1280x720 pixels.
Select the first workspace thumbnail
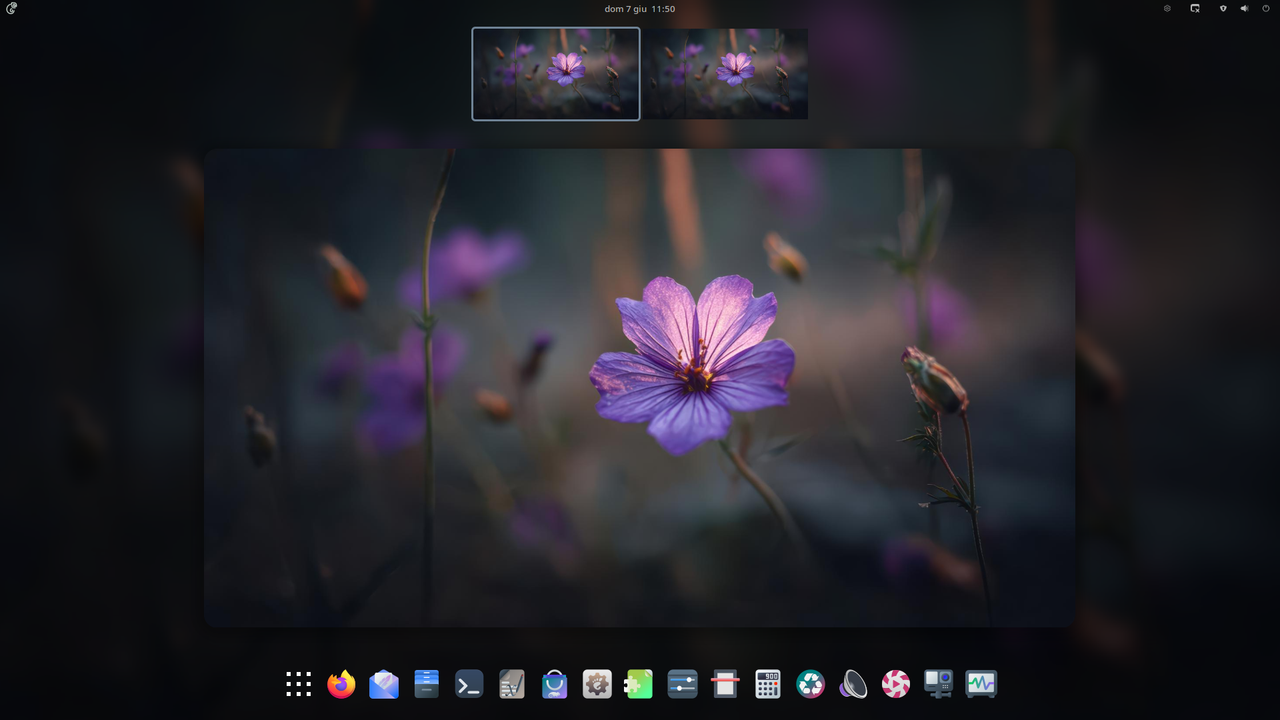tap(556, 74)
